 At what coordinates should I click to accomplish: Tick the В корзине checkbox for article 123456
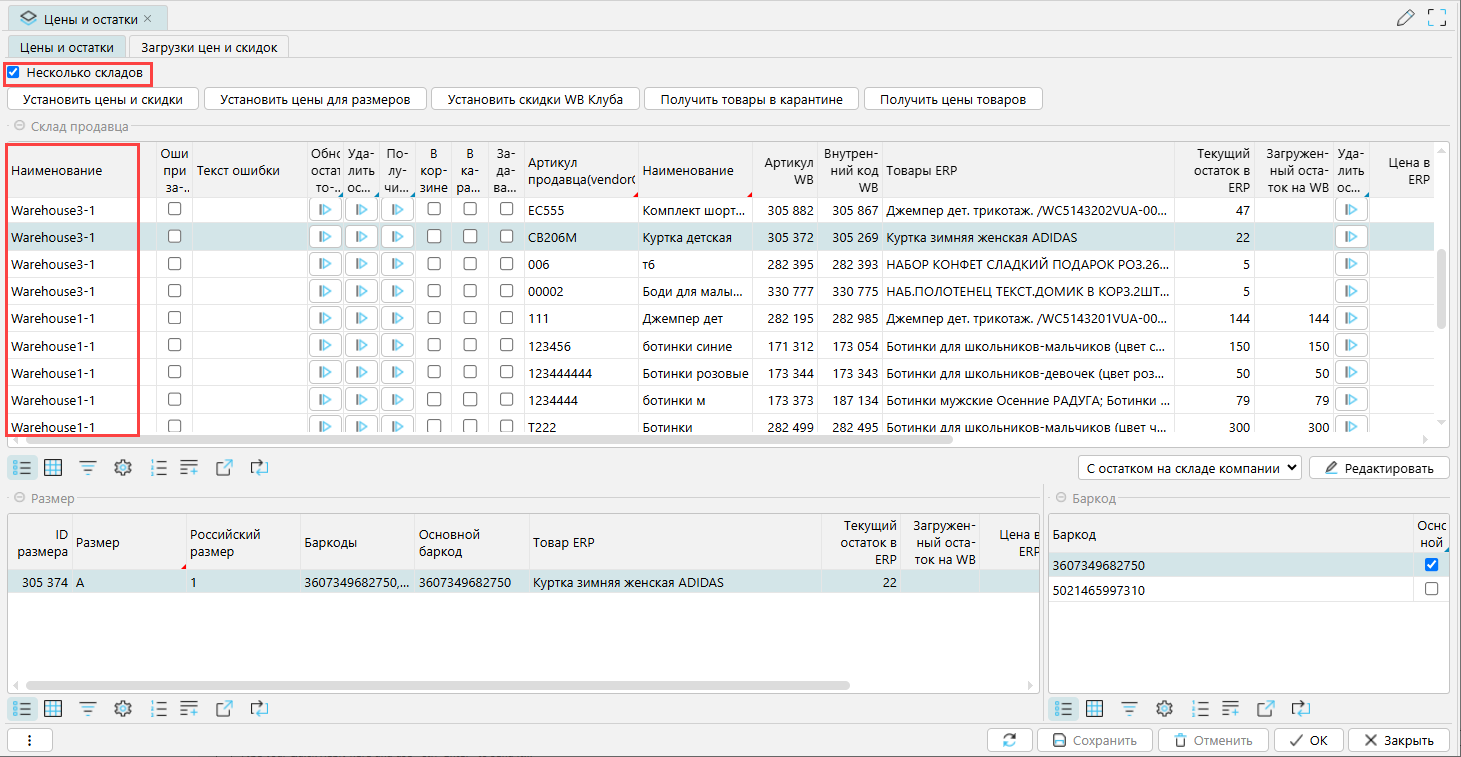click(434, 345)
